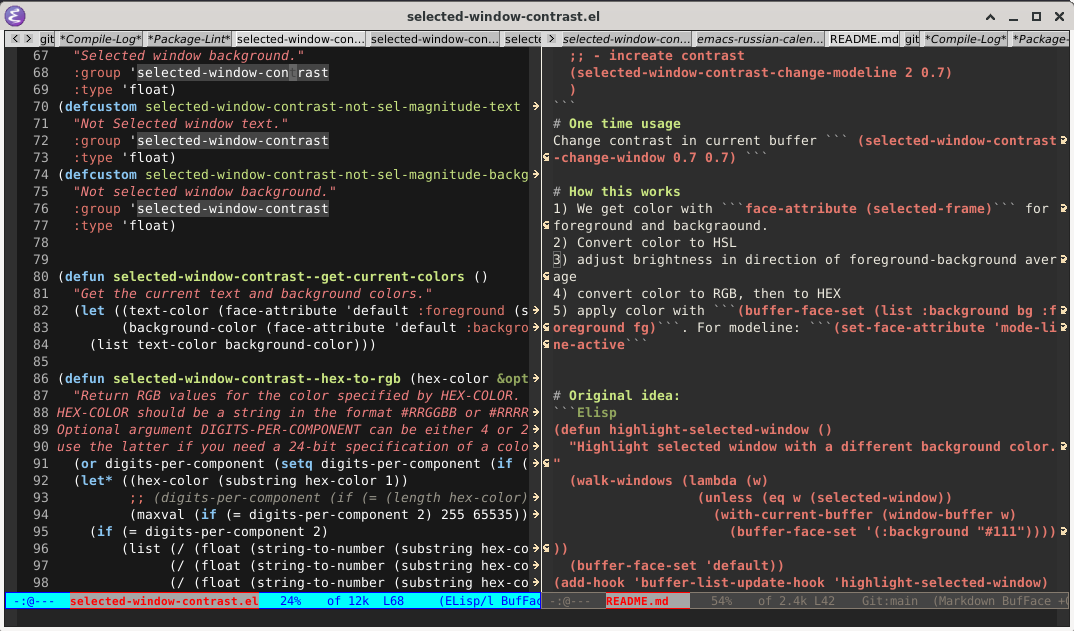
Task: Click '(if (= digits-per-component 2)' on line 95
Action: click(209, 532)
